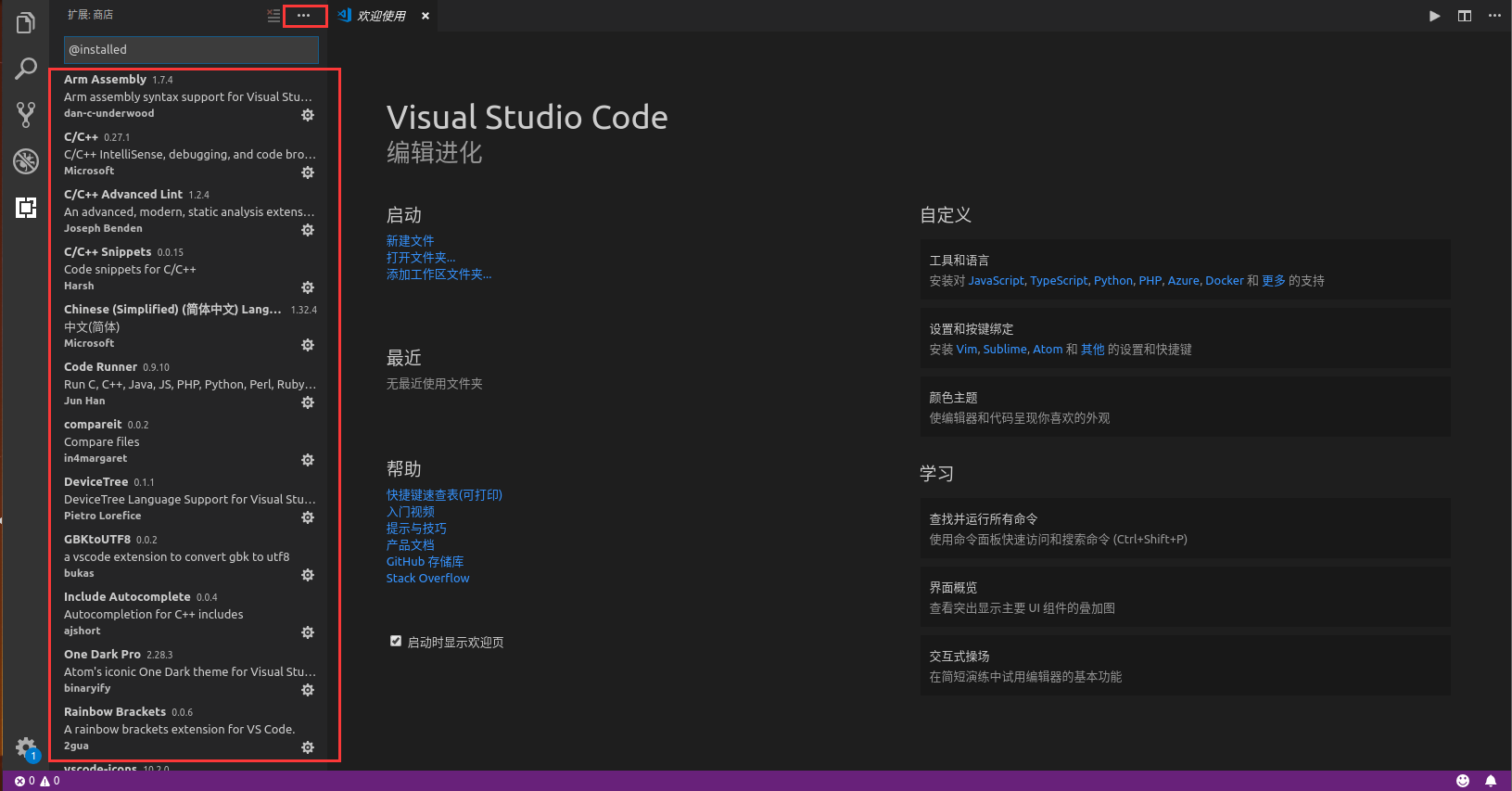Select the C/C++ Advanced Lint extension entry
Image resolution: width=1512 pixels, height=791 pixels.
[189, 211]
